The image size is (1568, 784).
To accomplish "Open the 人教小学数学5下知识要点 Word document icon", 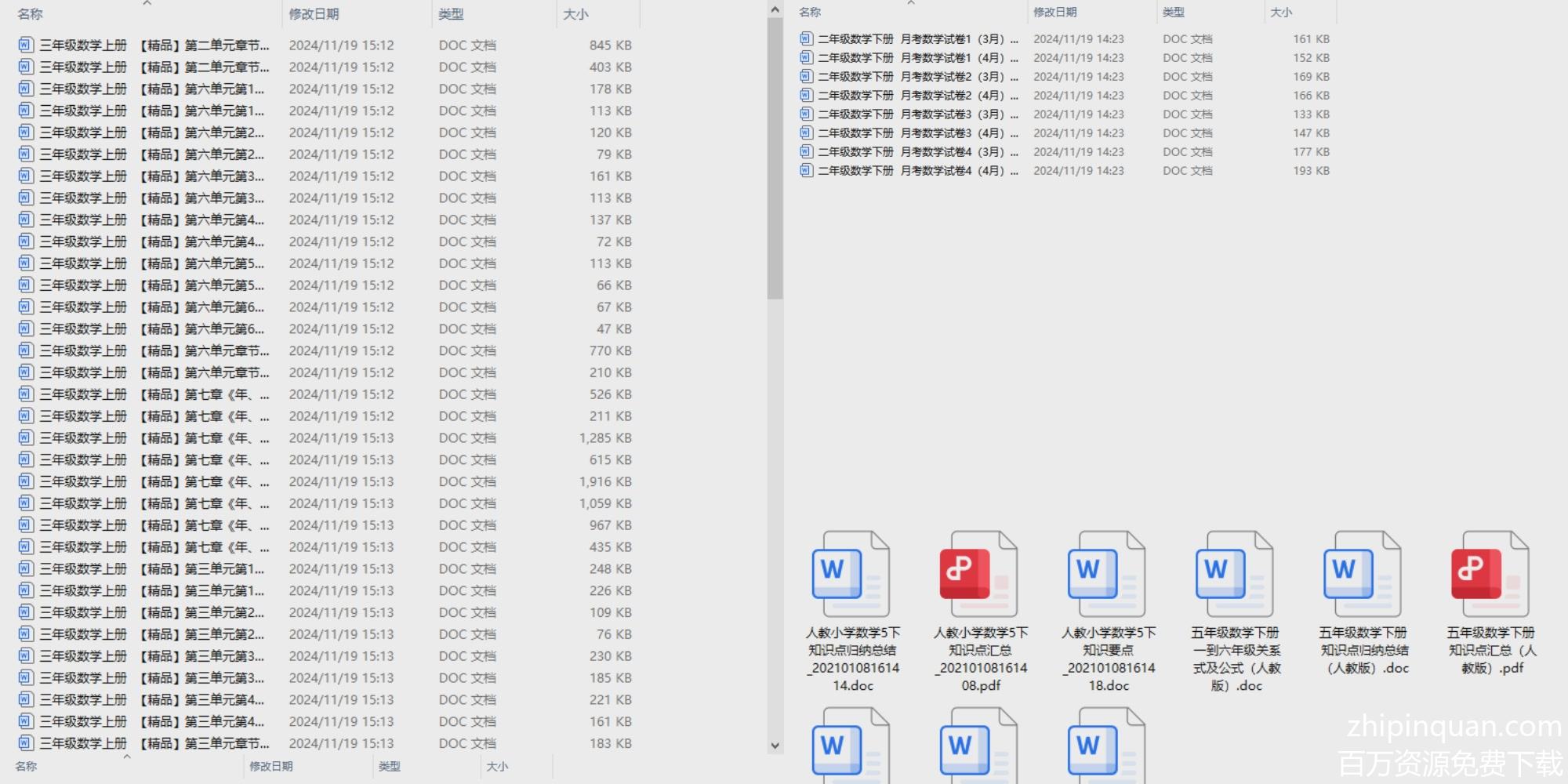I will (x=1107, y=574).
